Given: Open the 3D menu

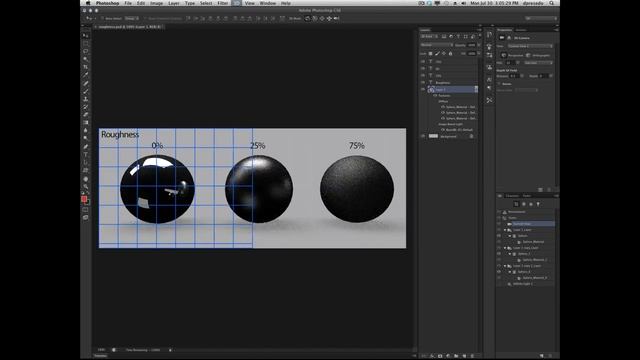Looking at the screenshot, I should click(237, 3).
